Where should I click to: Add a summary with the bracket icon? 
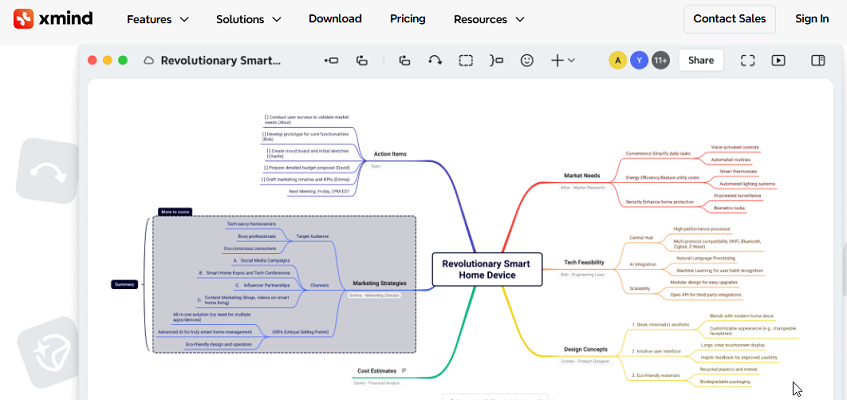tap(496, 61)
